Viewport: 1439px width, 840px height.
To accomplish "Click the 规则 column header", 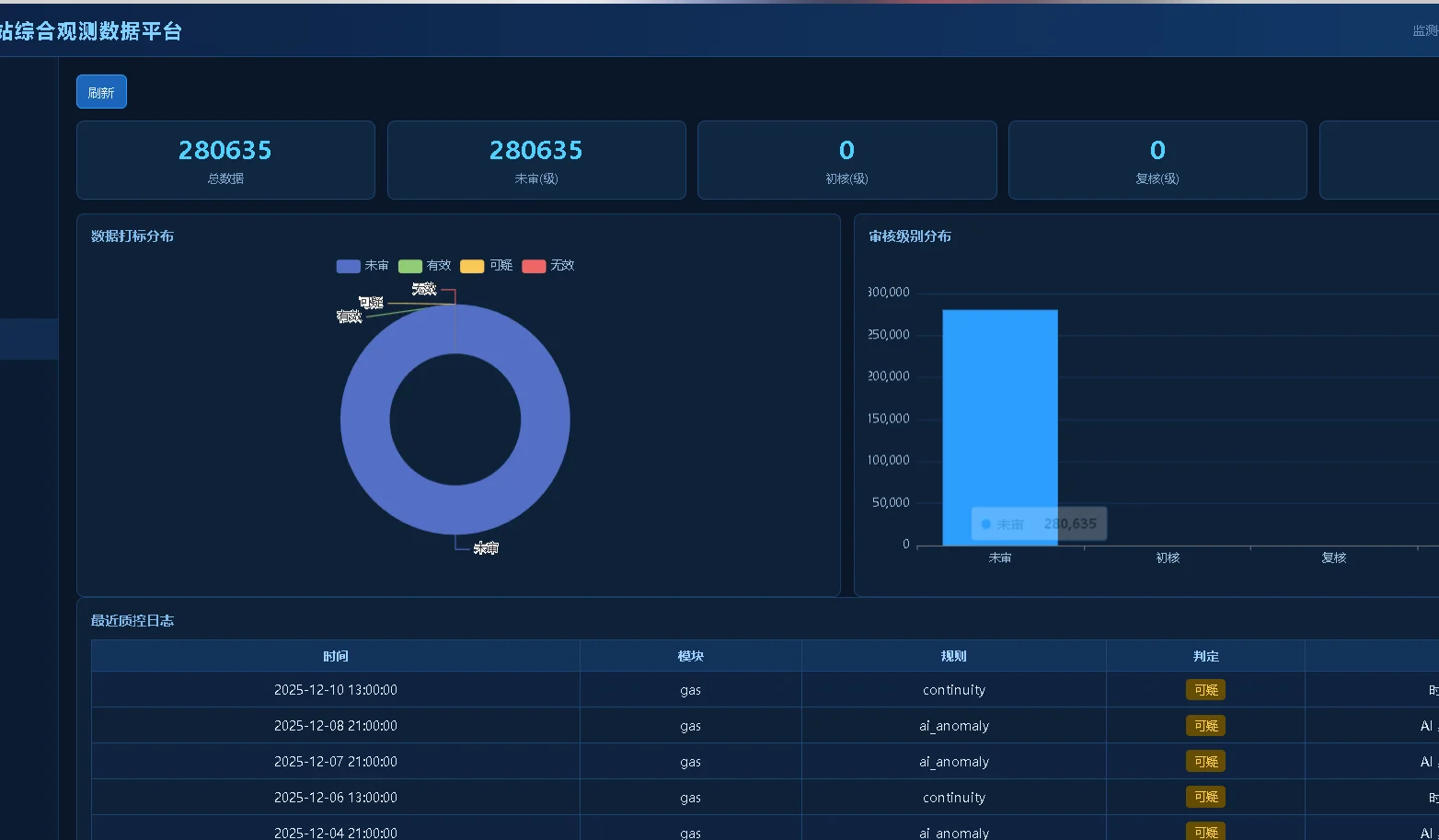I will click(954, 656).
